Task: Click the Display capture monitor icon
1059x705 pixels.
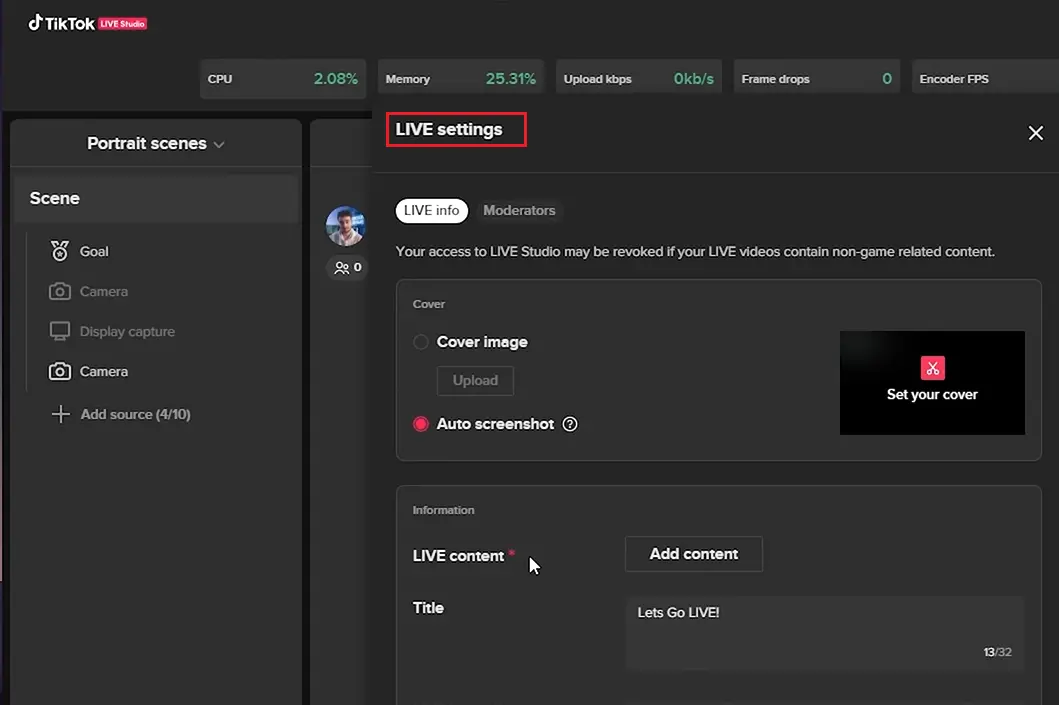Action: (60, 331)
